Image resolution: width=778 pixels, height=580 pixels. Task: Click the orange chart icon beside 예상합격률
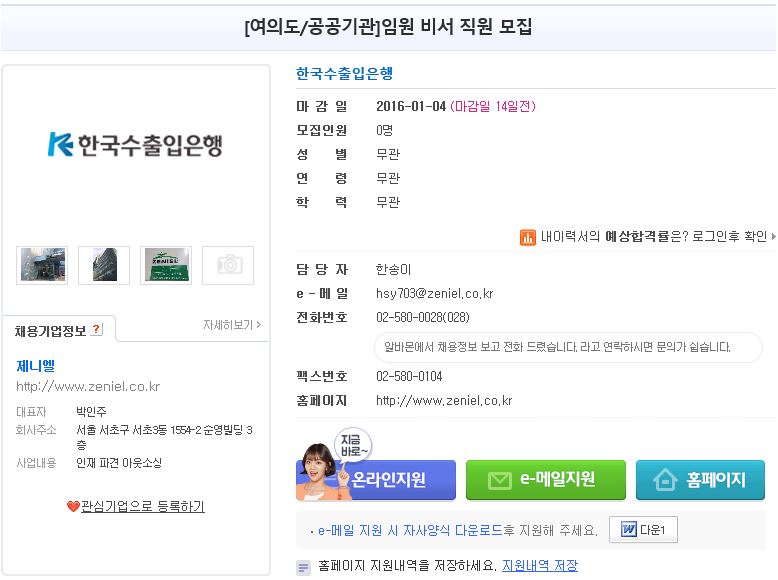(x=527, y=238)
